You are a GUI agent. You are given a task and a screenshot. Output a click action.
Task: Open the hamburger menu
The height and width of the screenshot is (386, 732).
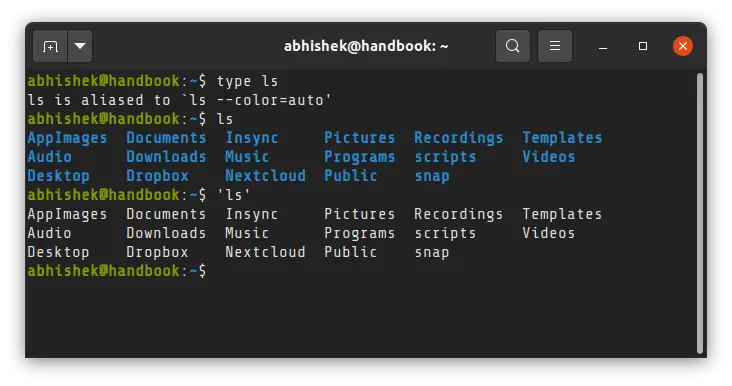click(x=555, y=46)
